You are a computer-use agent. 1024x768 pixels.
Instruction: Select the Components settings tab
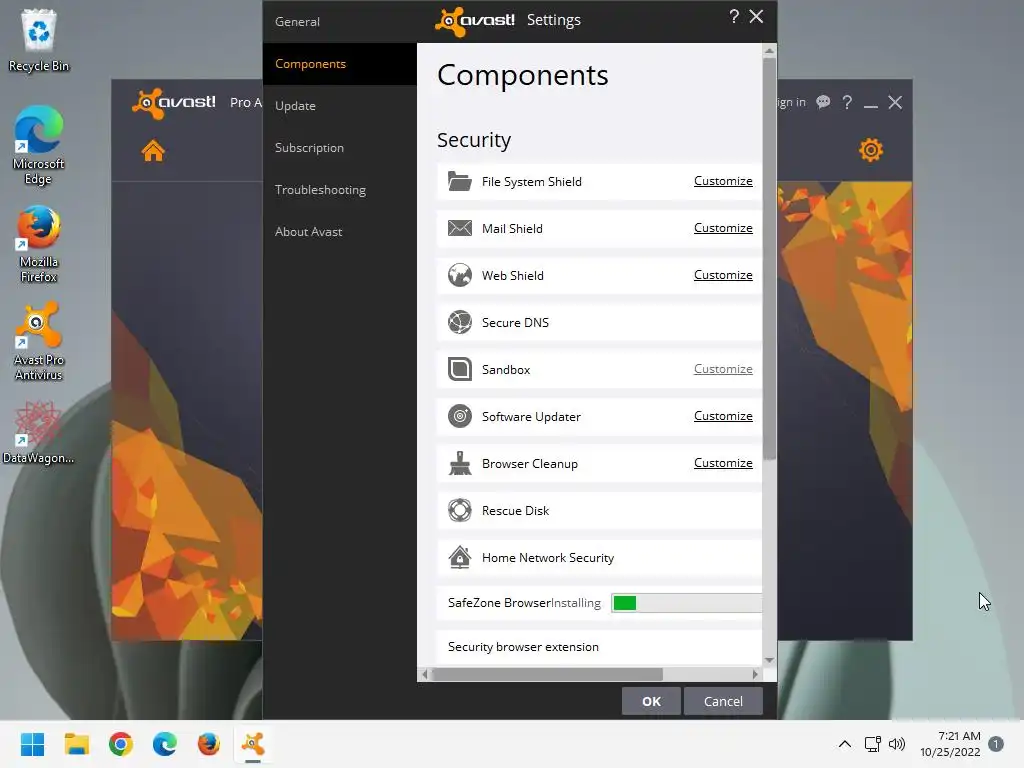pos(340,63)
